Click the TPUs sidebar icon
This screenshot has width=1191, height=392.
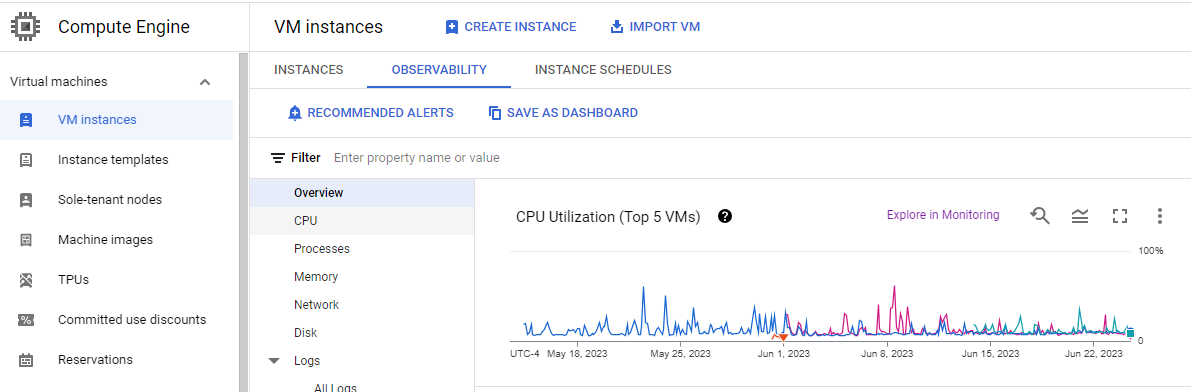pos(26,280)
